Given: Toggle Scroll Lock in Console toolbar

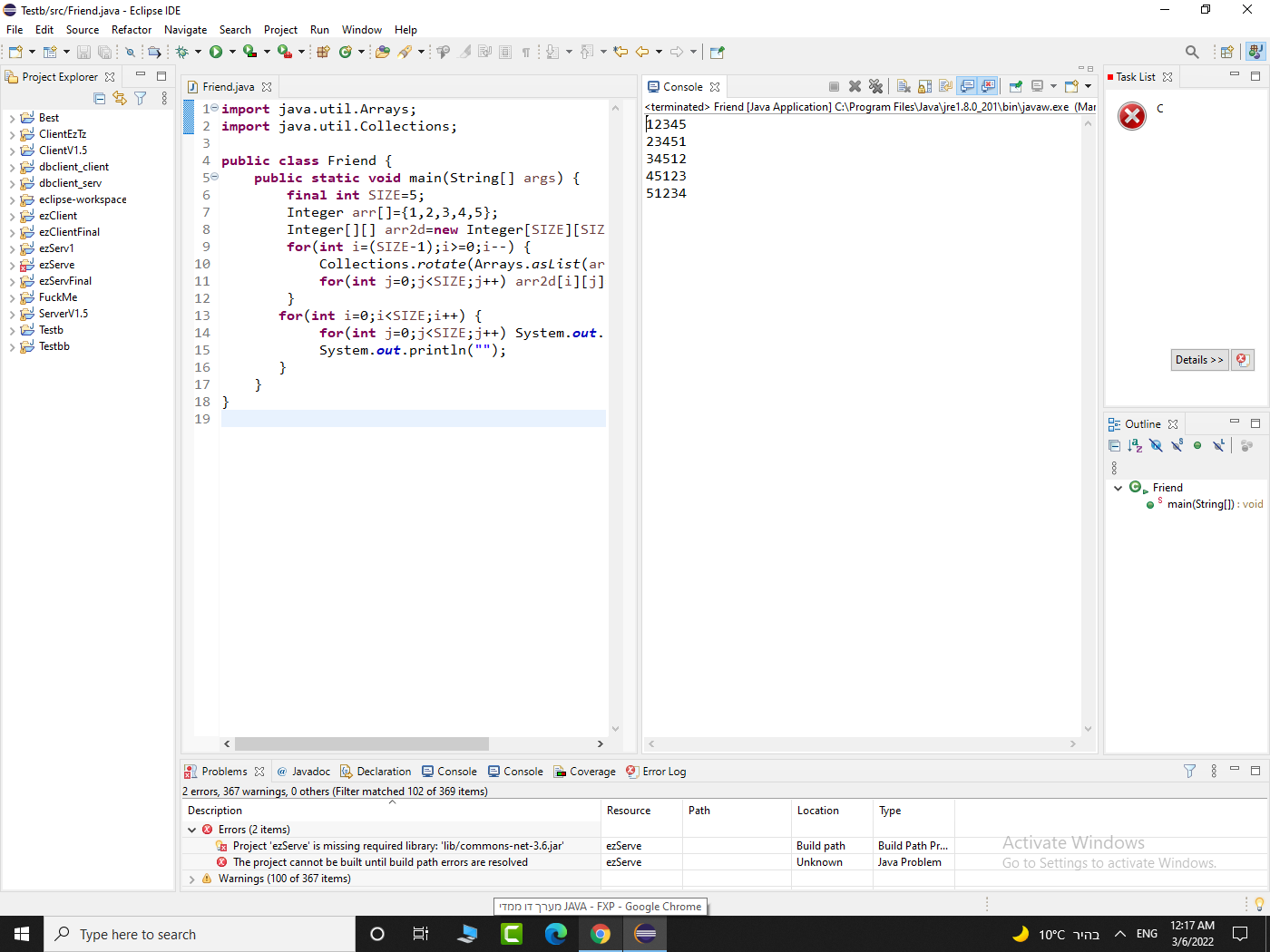Looking at the screenshot, I should click(x=925, y=86).
